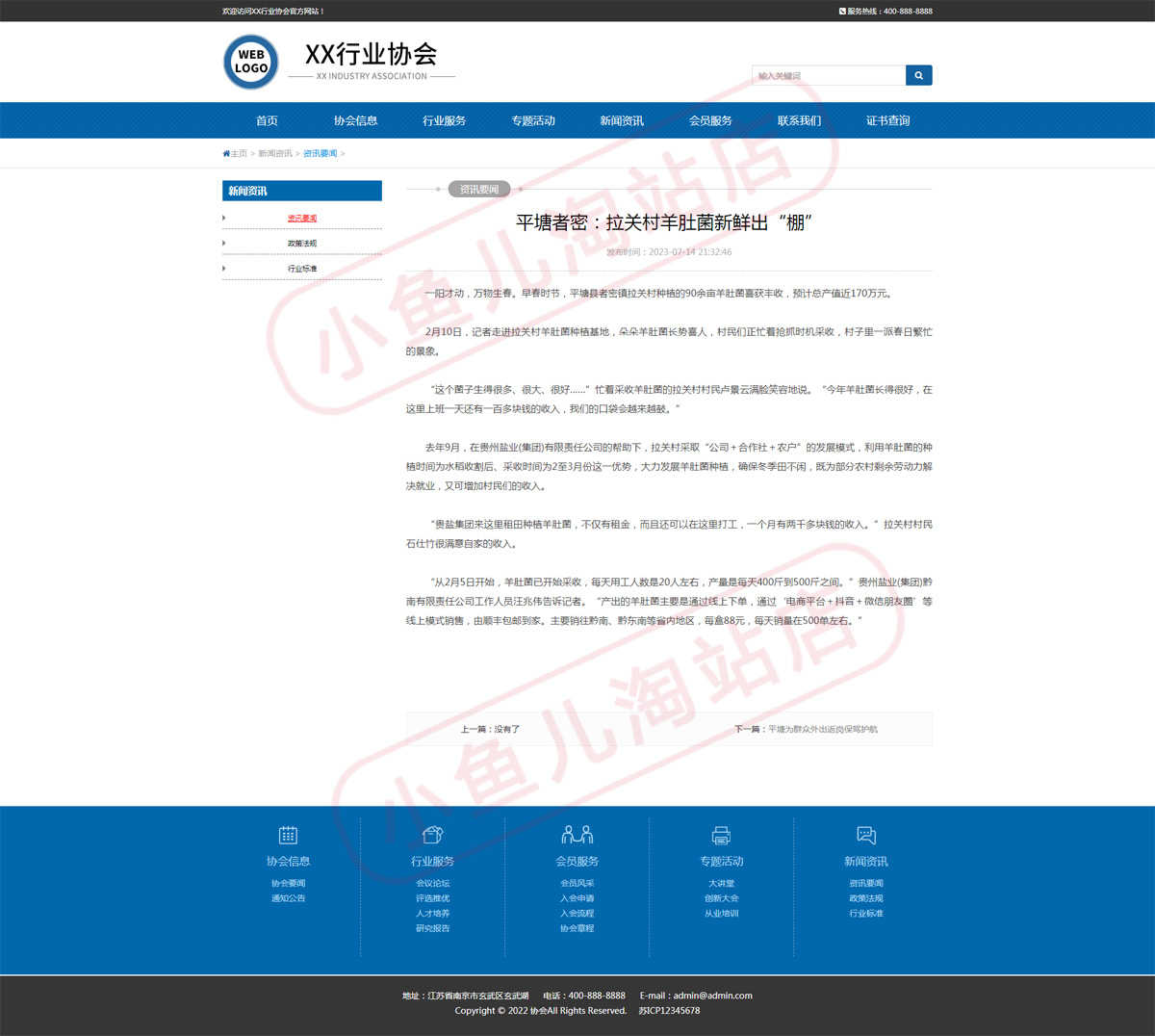Click footer heading 专题活动
Image resolution: width=1155 pixels, height=1036 pixels.
pyautogui.click(x=721, y=861)
